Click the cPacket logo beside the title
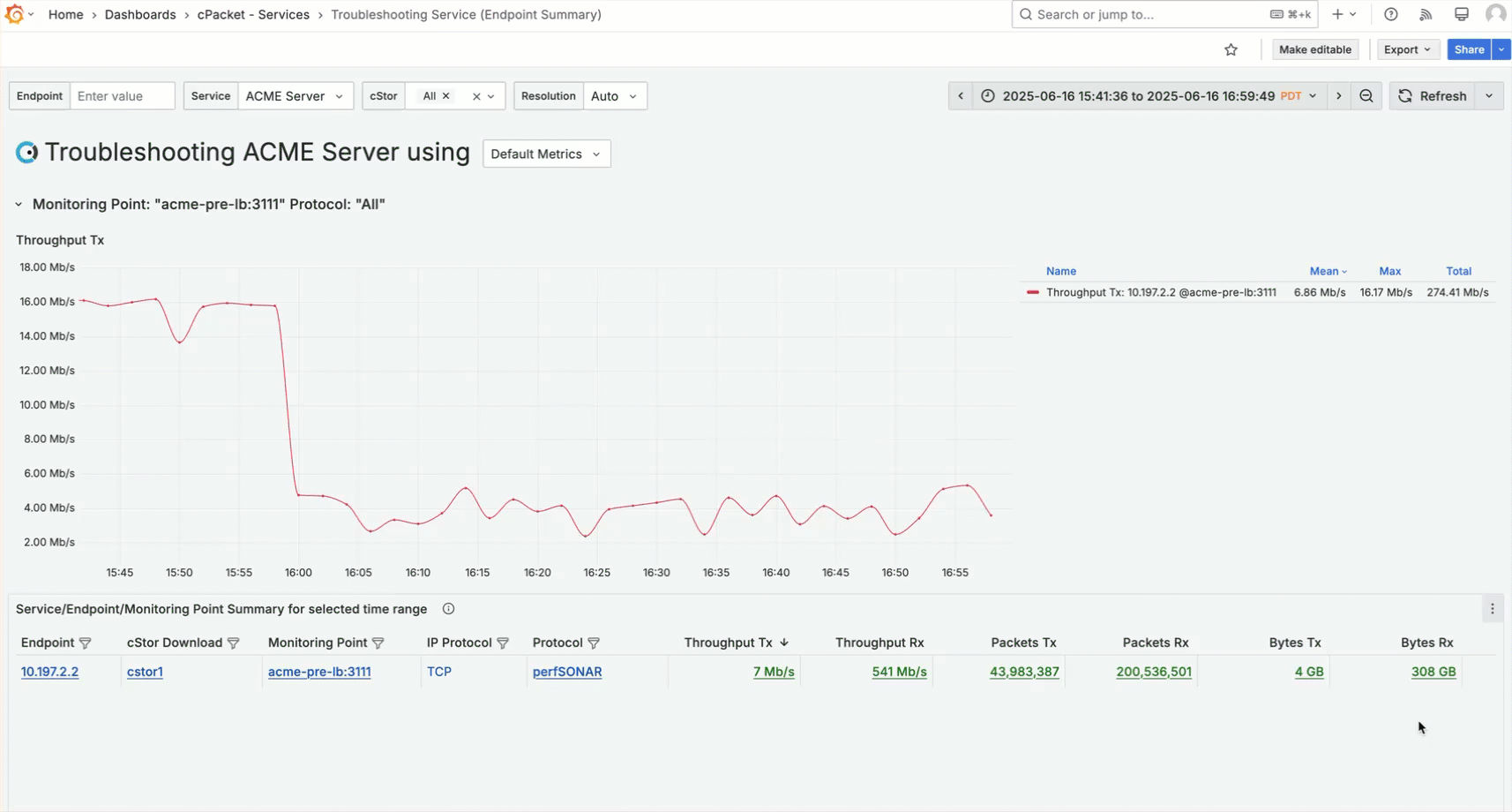1512x812 pixels. [x=27, y=153]
